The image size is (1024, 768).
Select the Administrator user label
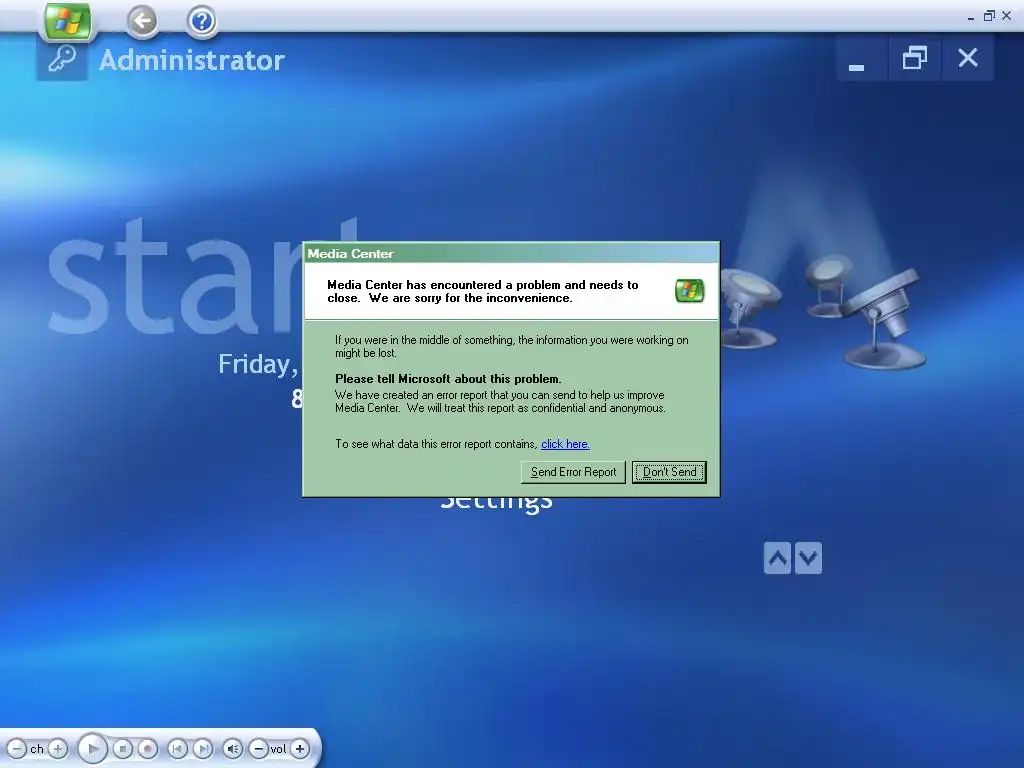[191, 60]
